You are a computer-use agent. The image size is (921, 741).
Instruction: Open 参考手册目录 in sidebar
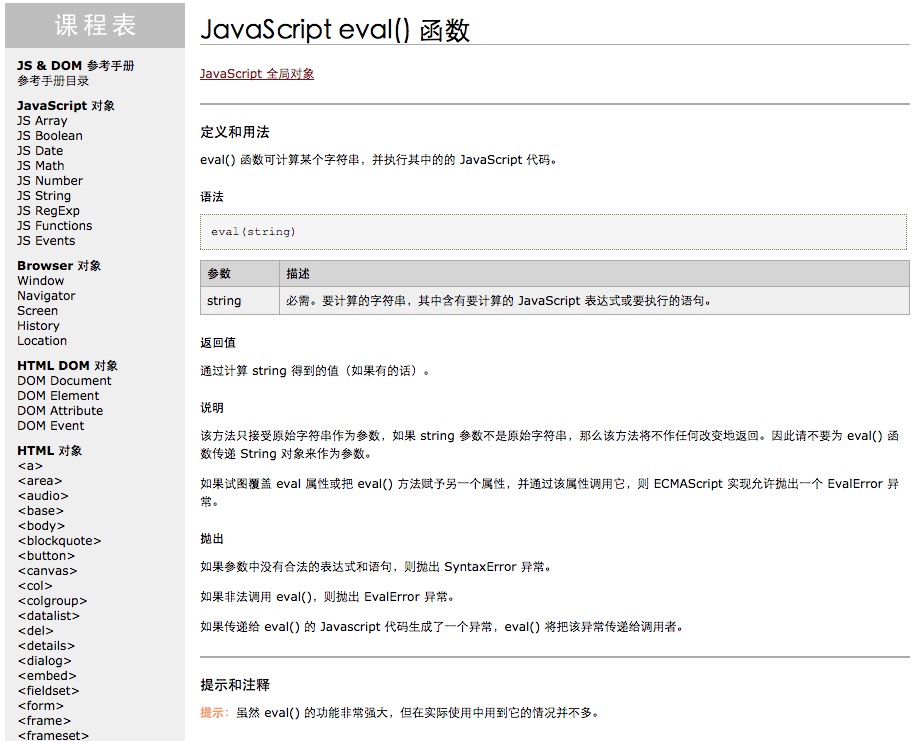pos(53,80)
